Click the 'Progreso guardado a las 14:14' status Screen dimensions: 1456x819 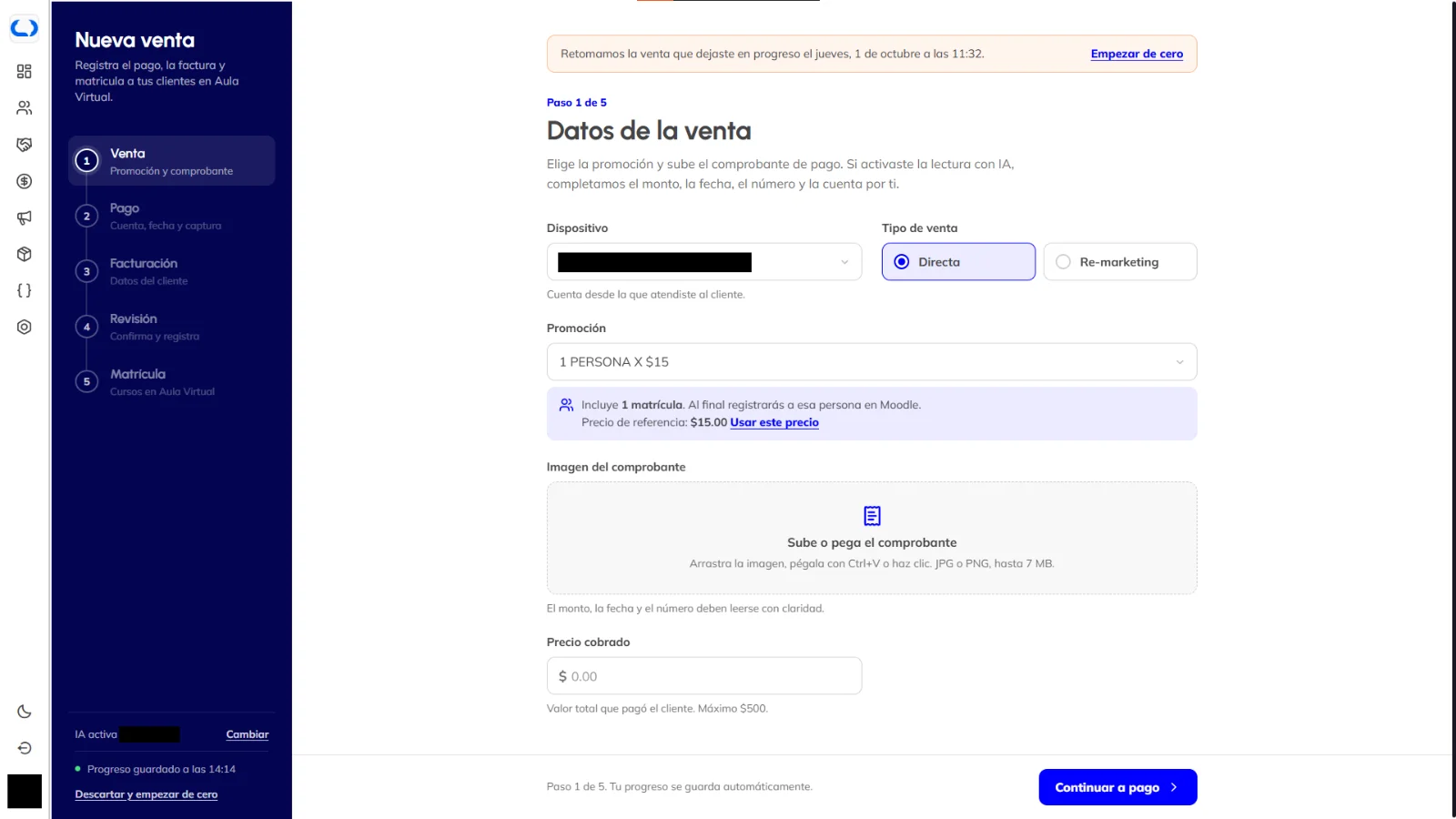point(156,769)
